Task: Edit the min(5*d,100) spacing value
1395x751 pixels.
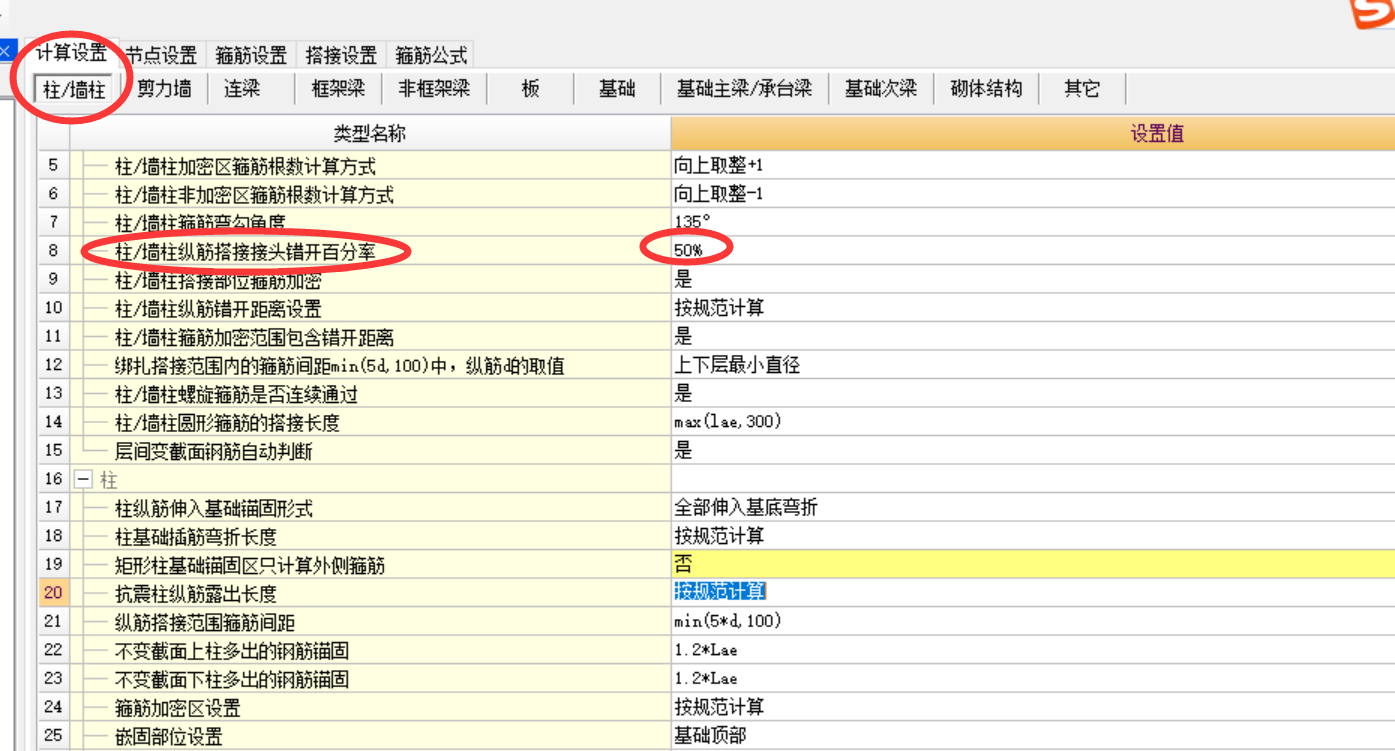Action: tap(1033, 621)
